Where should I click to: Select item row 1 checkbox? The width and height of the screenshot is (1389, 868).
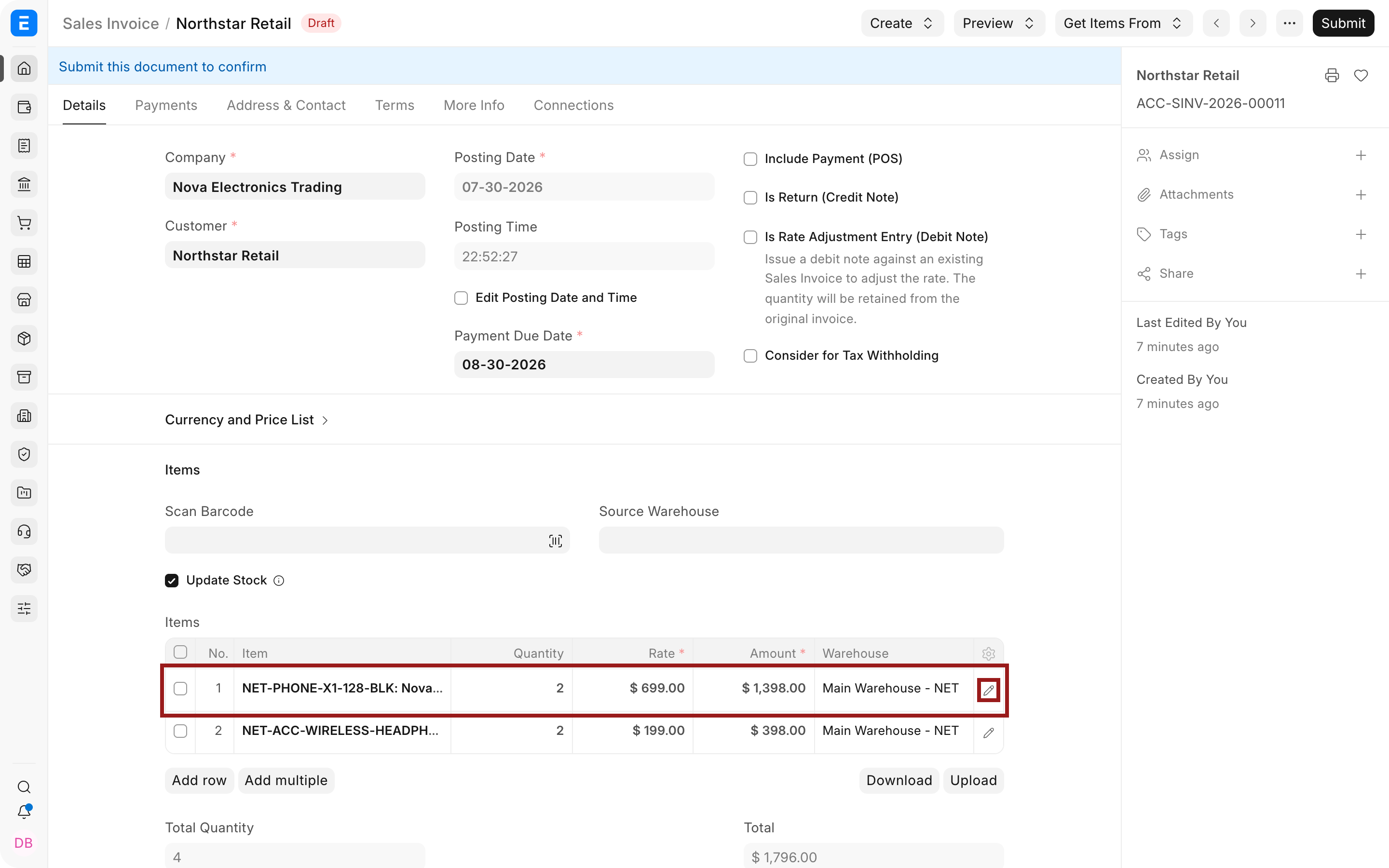[180, 688]
